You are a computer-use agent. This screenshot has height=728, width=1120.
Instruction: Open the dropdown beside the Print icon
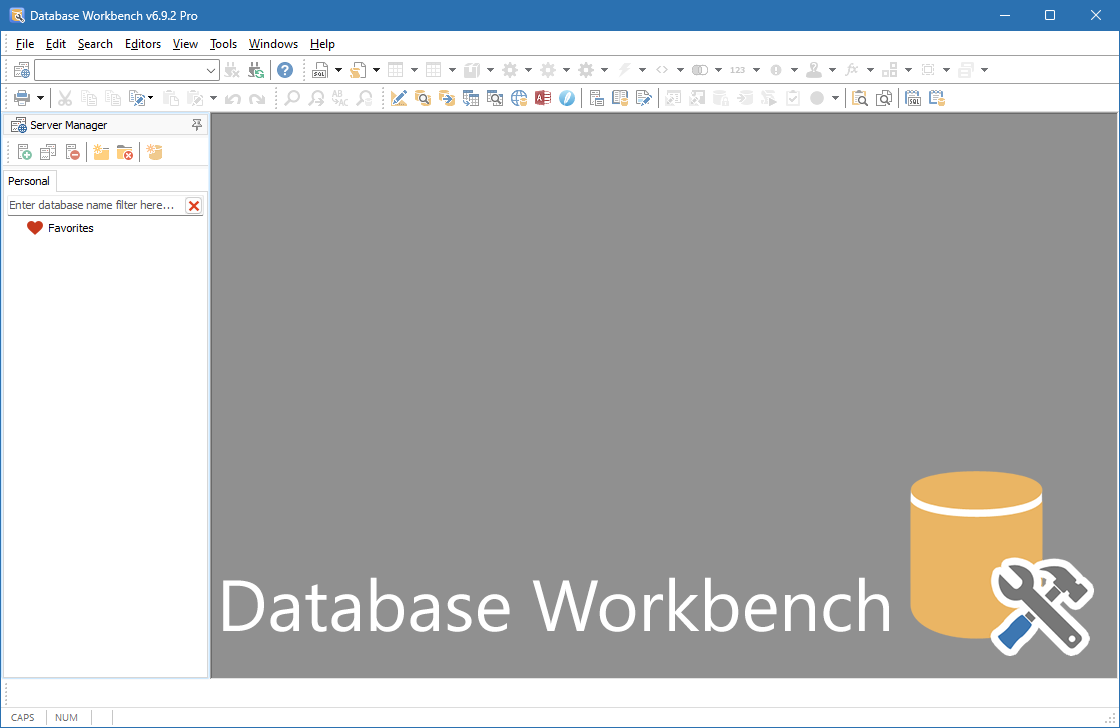(38, 97)
